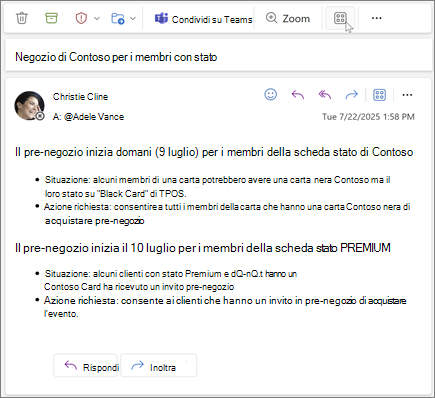Open Christie Cline's profile picture
This screenshot has width=435, height=398.
29,106
